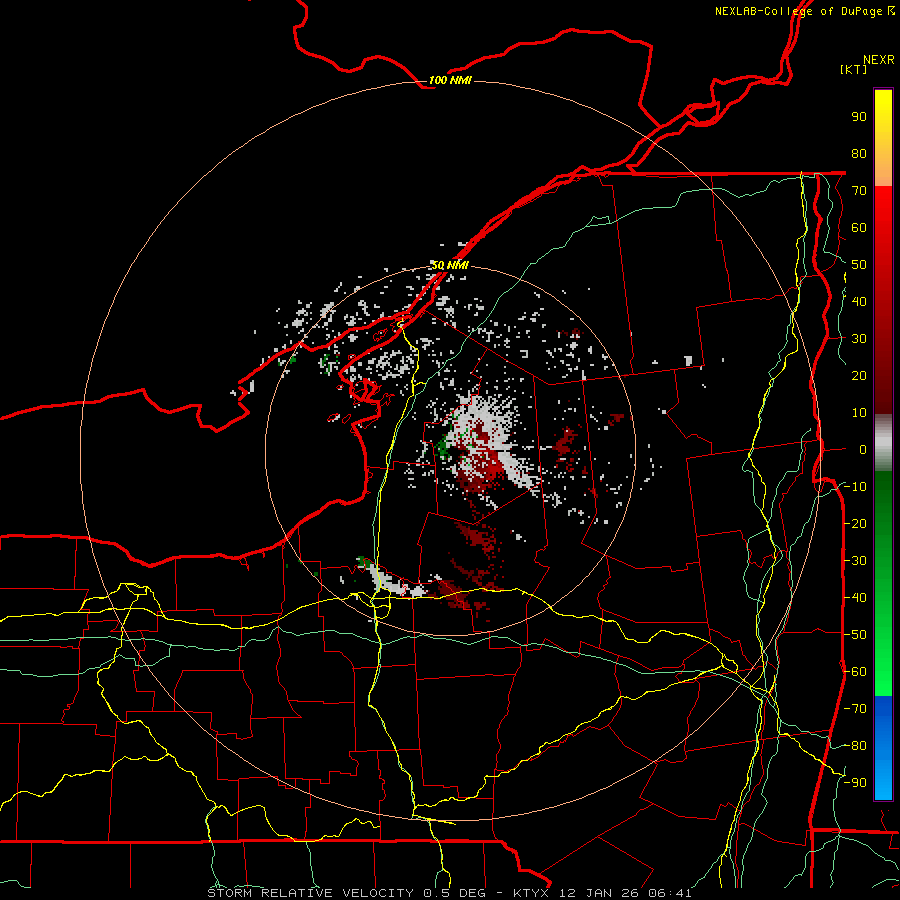
Task: Click the -70 value on color scale
Action: [x=855, y=708]
